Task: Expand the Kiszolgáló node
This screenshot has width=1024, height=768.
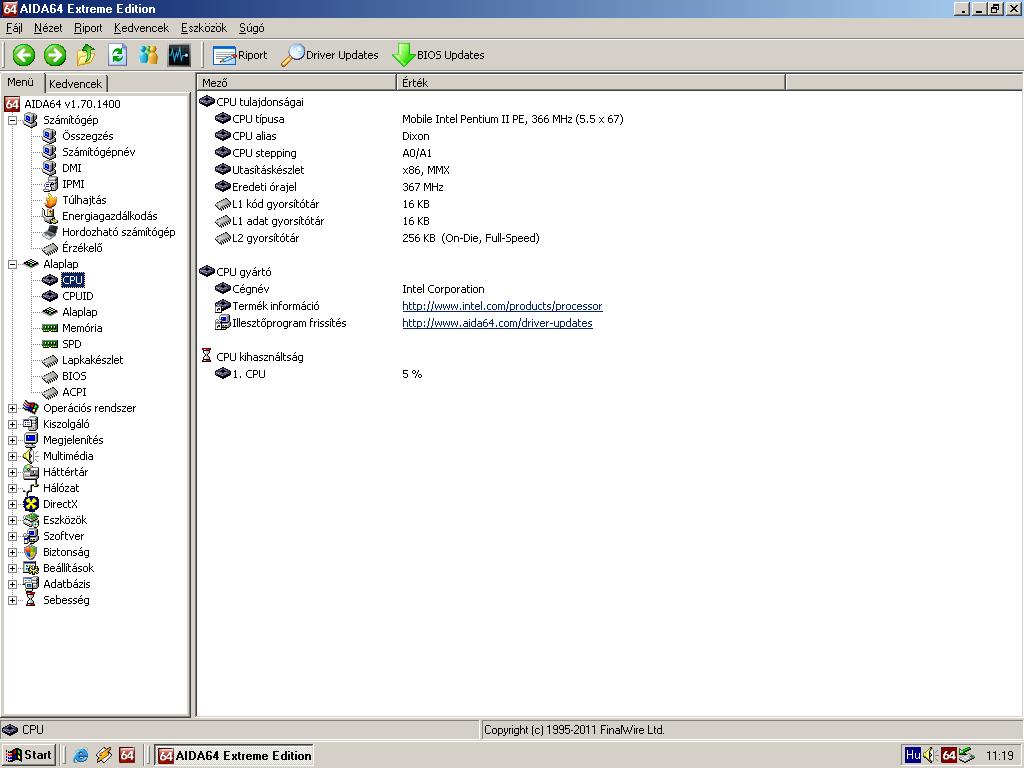Action: [12, 424]
